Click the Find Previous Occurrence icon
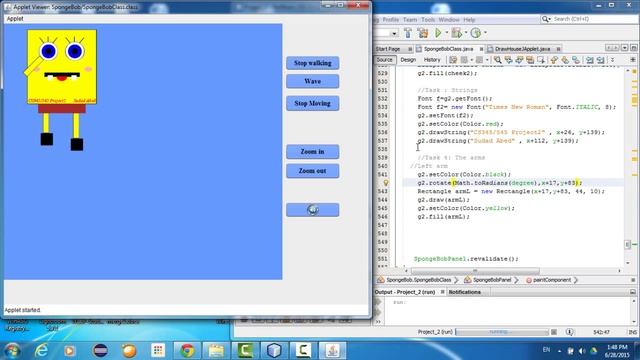 pos(509,60)
